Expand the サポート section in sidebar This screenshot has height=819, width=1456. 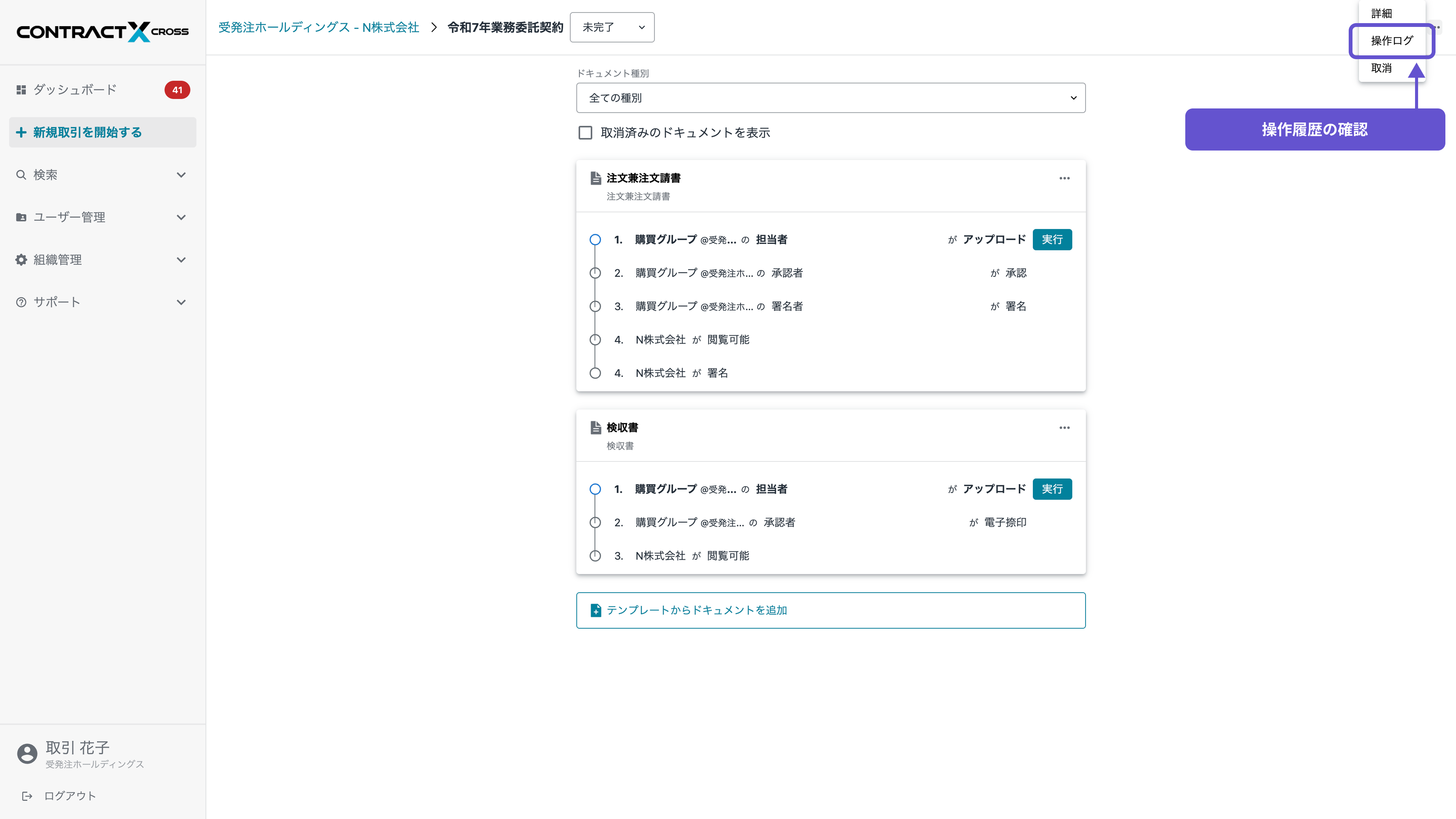tap(182, 302)
